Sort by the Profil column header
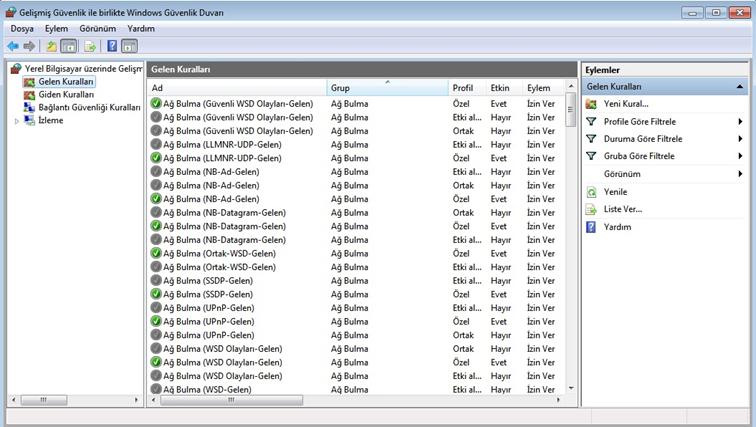This screenshot has height=427, width=756. click(x=467, y=88)
